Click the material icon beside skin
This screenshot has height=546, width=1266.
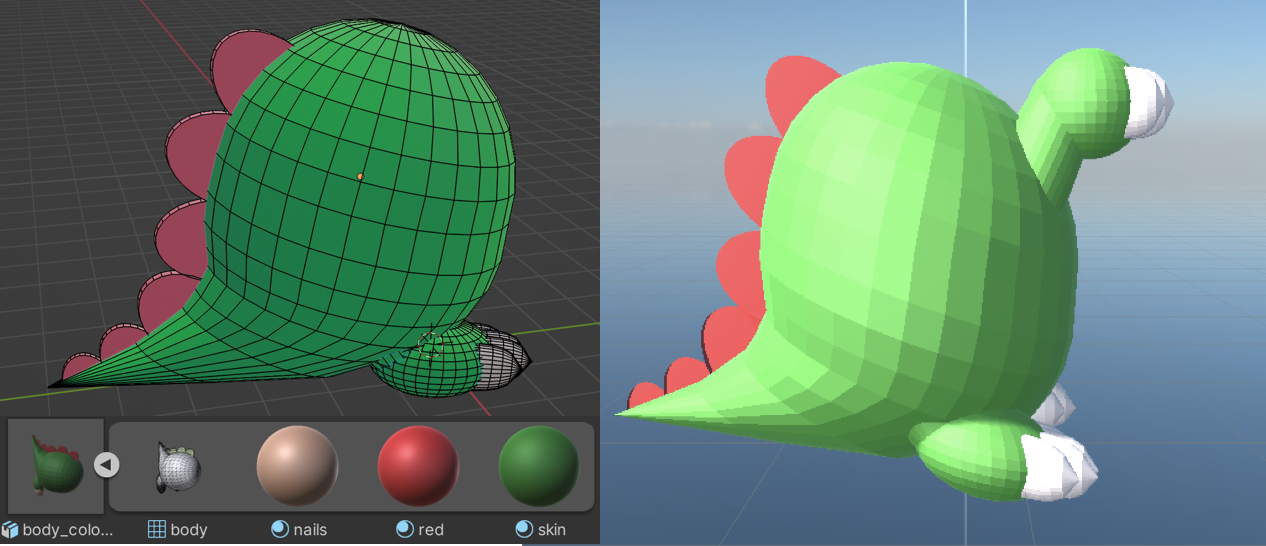pos(524,529)
